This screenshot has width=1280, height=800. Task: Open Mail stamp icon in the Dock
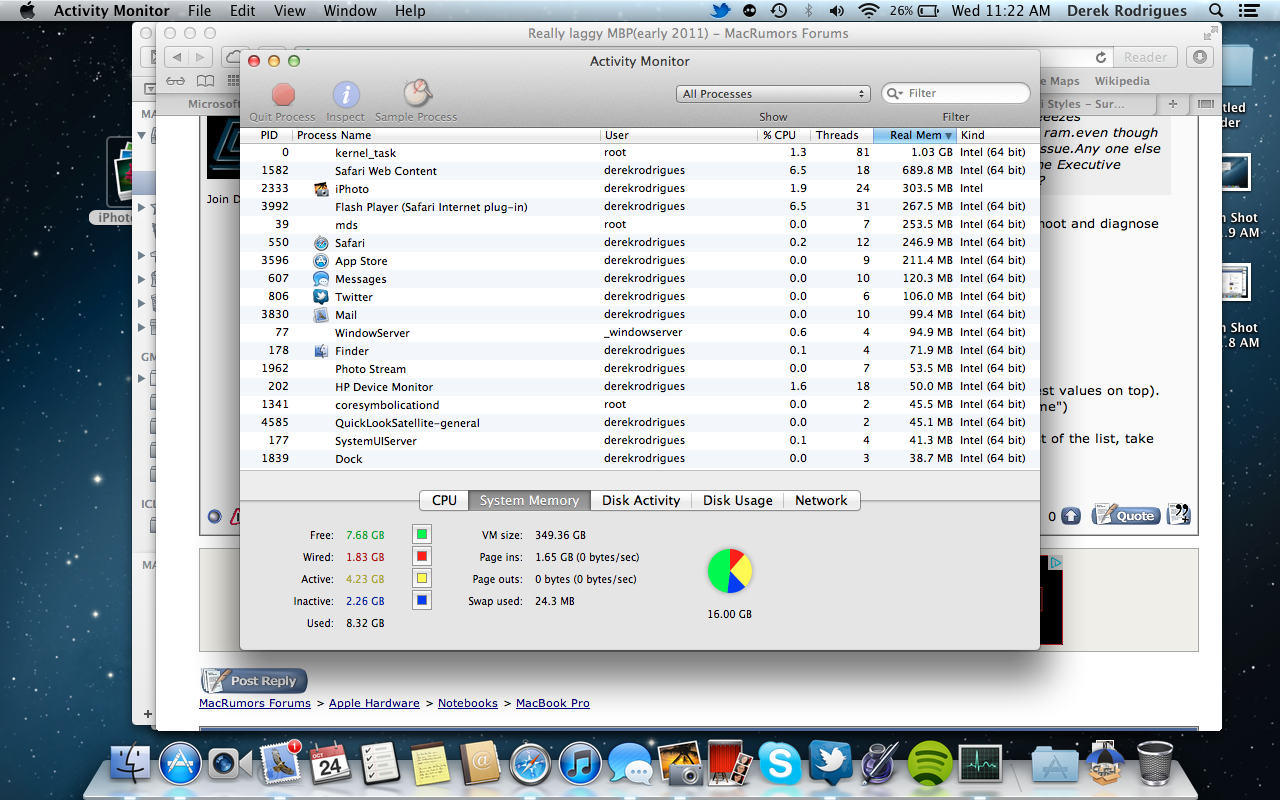[281, 763]
